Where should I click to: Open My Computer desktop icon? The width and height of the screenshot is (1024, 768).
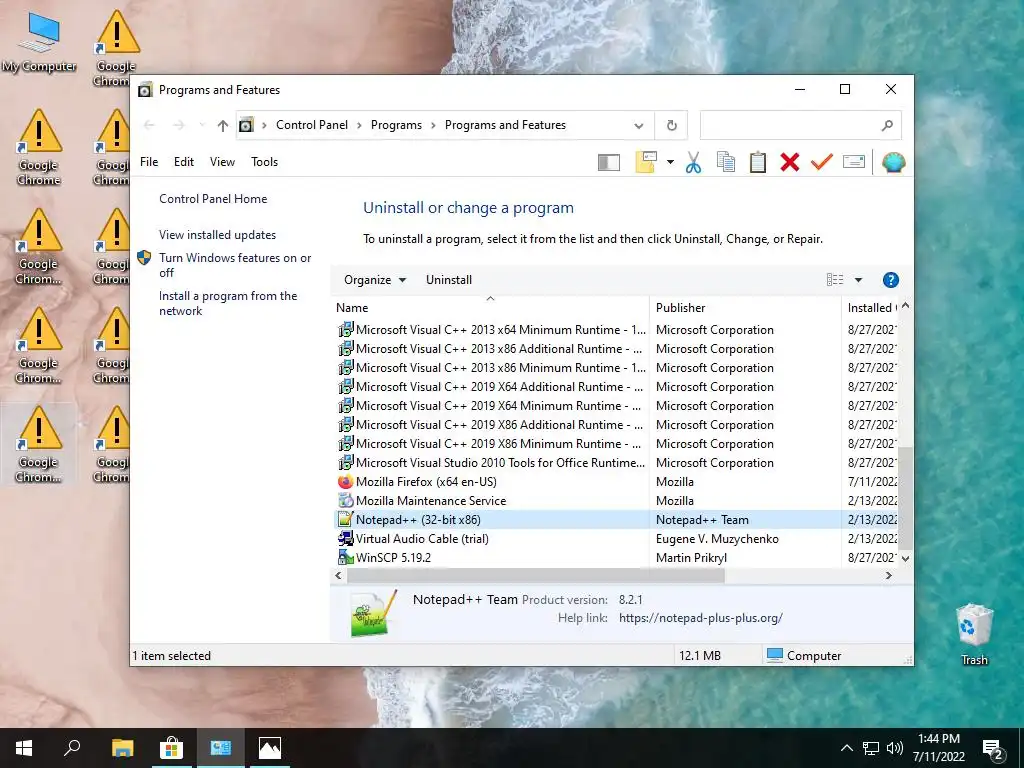(x=39, y=42)
